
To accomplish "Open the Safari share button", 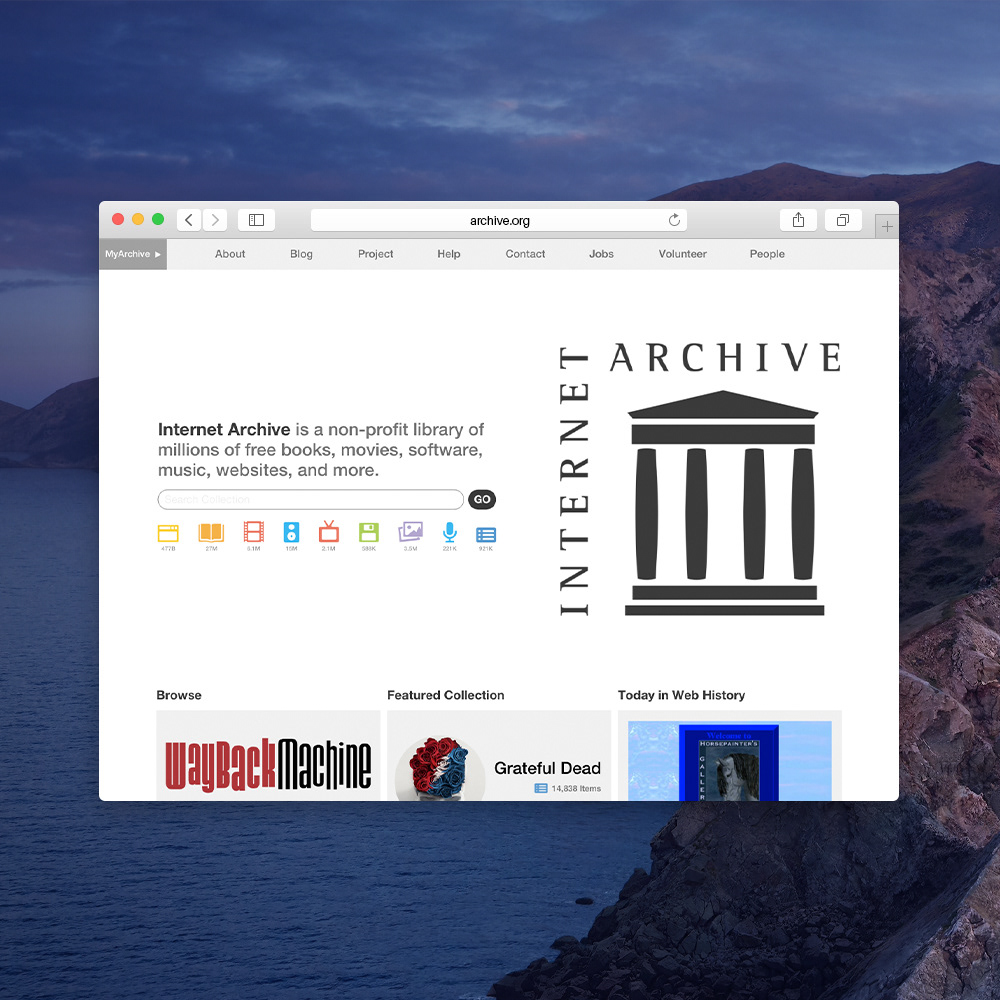I will click(798, 220).
